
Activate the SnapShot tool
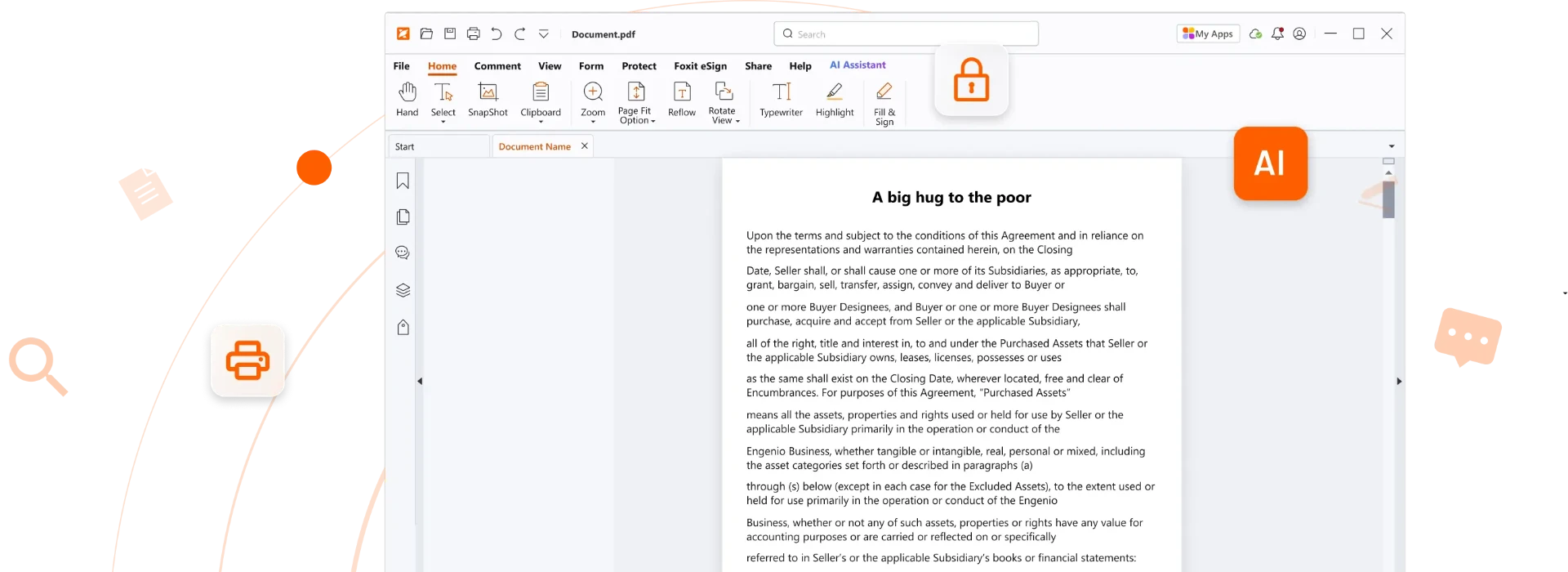(488, 100)
